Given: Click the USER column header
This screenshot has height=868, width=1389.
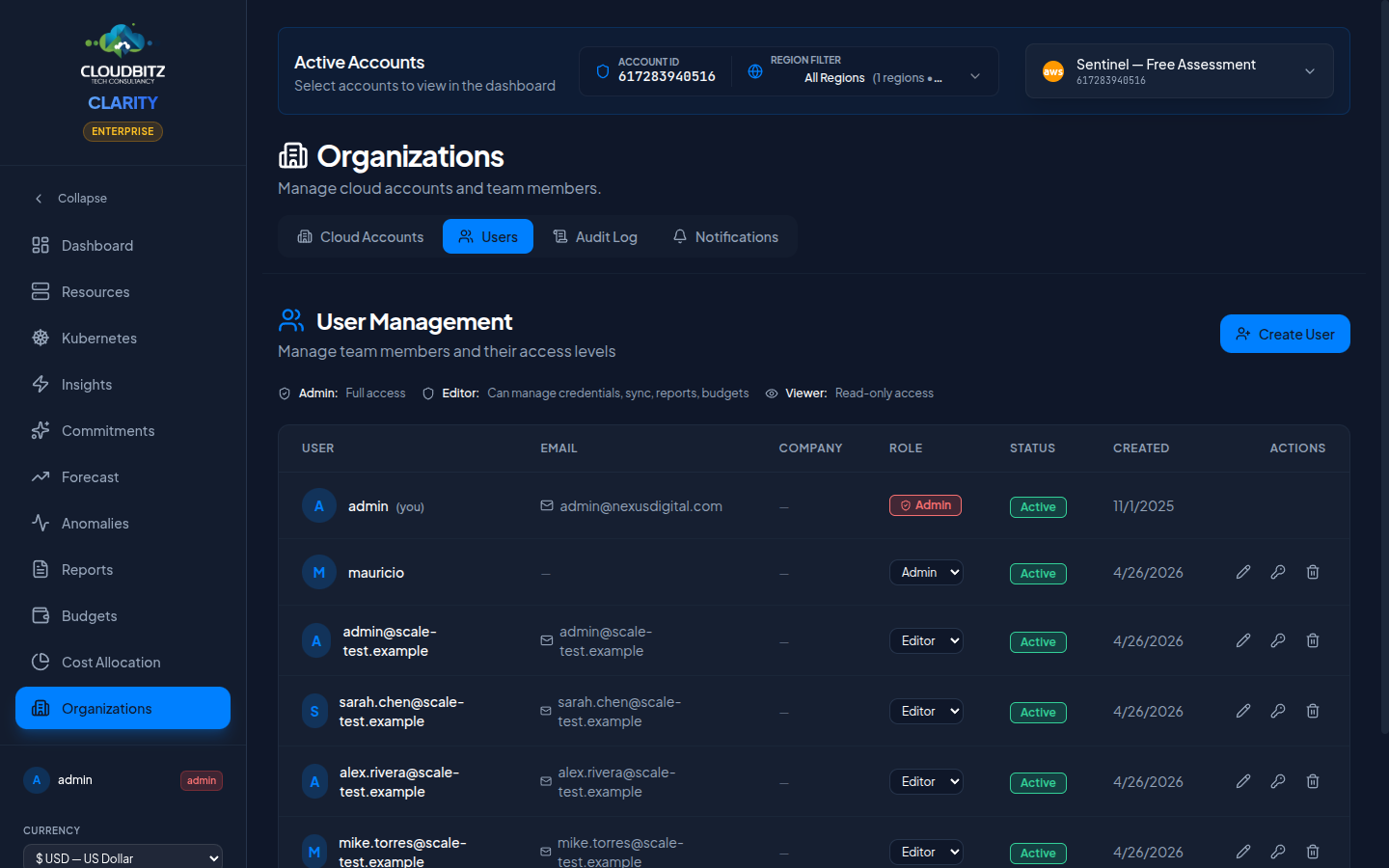Looking at the screenshot, I should [318, 448].
